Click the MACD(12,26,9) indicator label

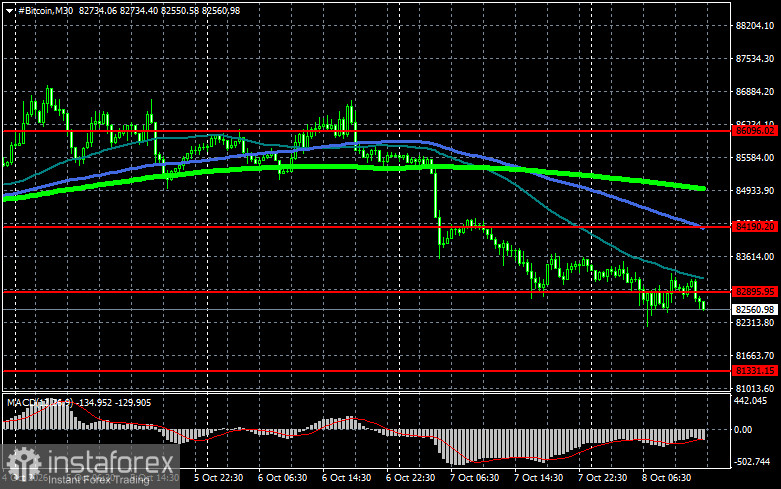coord(40,403)
